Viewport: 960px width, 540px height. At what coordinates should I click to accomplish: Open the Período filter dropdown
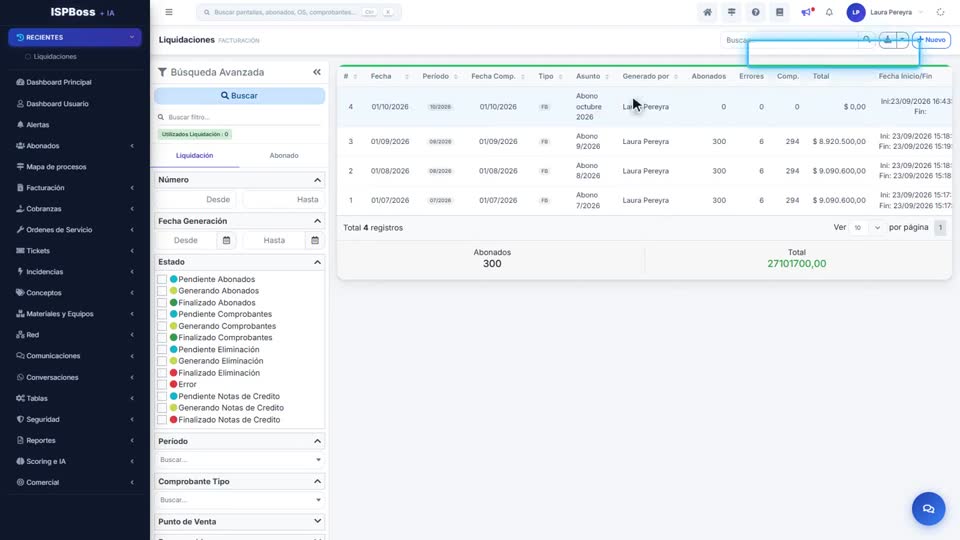pos(239,460)
